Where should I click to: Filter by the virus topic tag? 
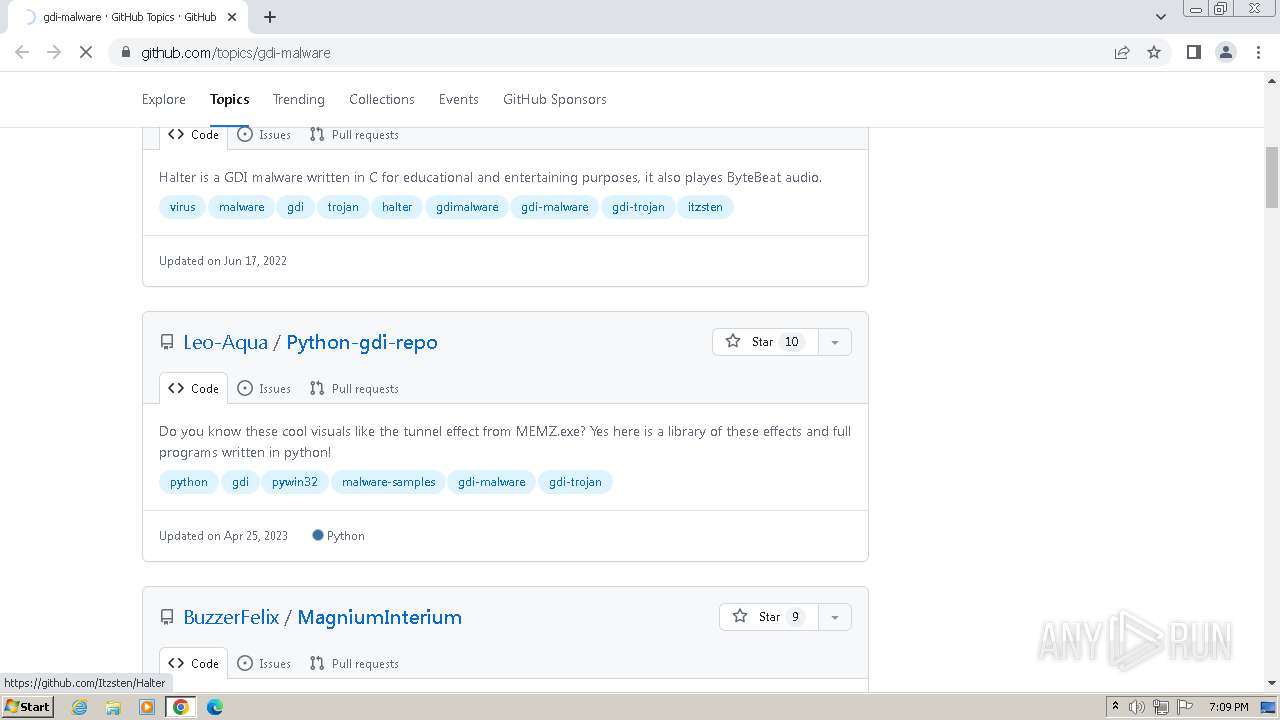182,207
